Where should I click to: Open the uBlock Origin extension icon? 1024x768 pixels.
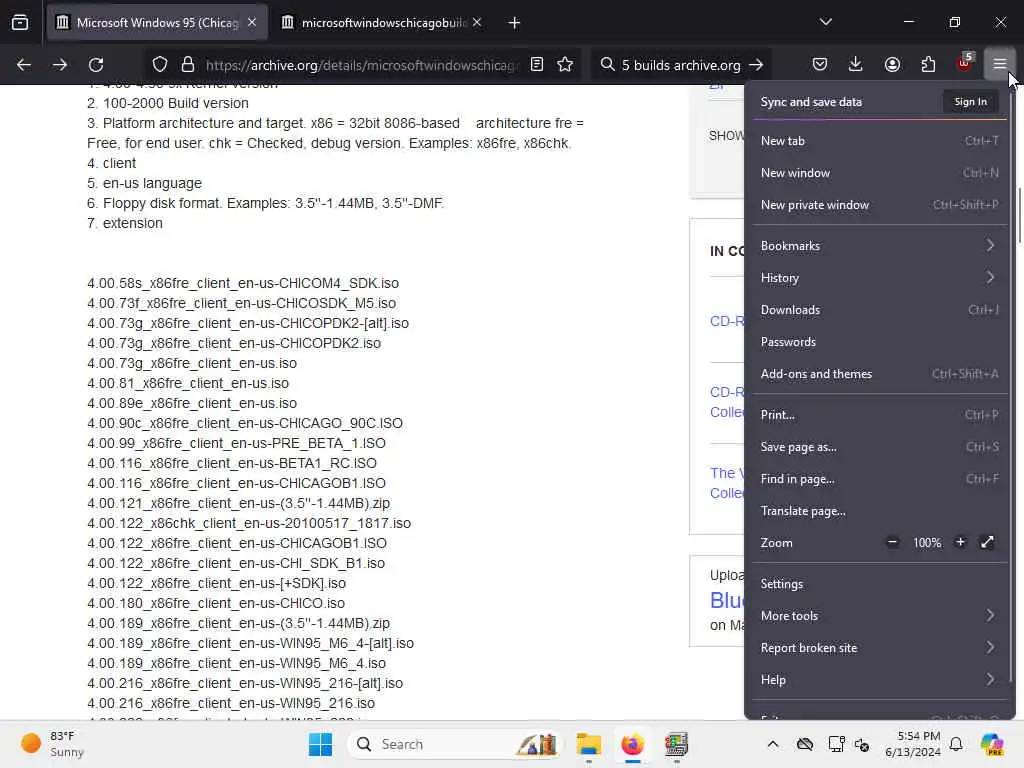[x=965, y=63]
